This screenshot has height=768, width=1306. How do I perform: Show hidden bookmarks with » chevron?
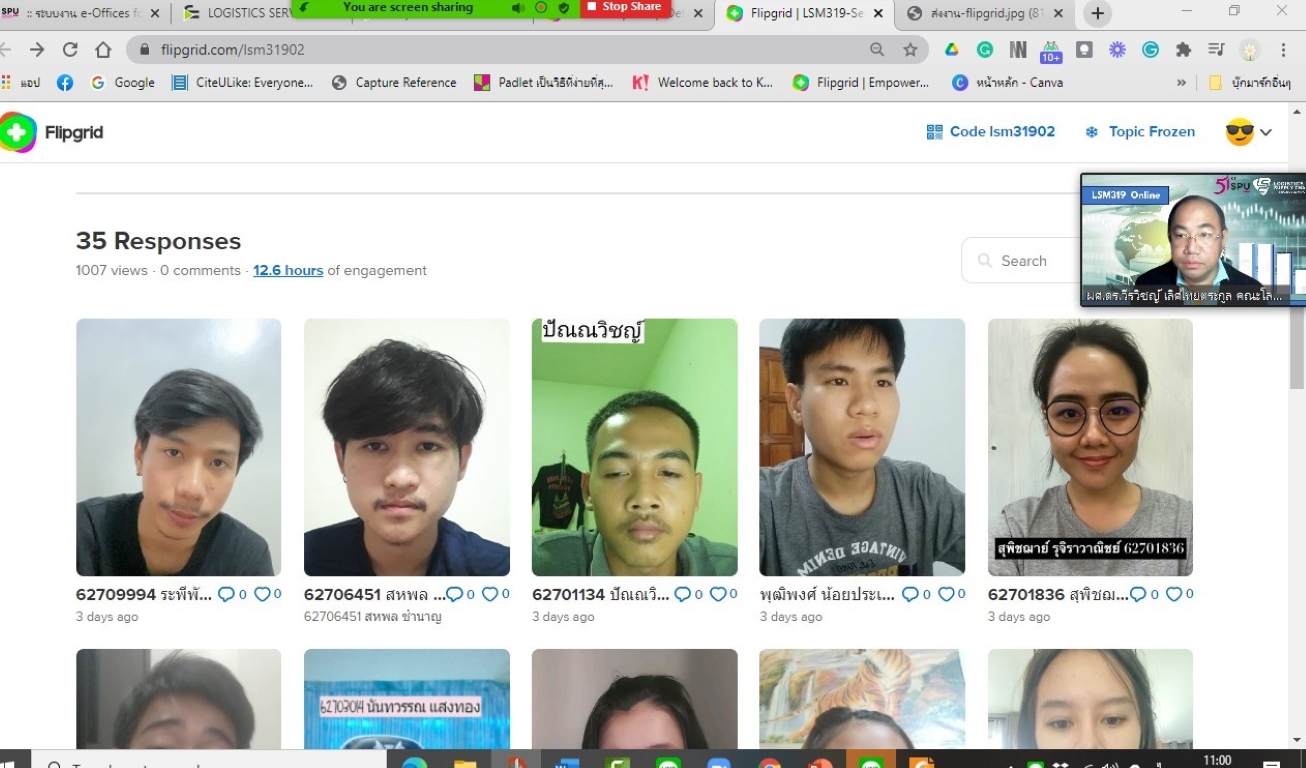(x=1182, y=83)
